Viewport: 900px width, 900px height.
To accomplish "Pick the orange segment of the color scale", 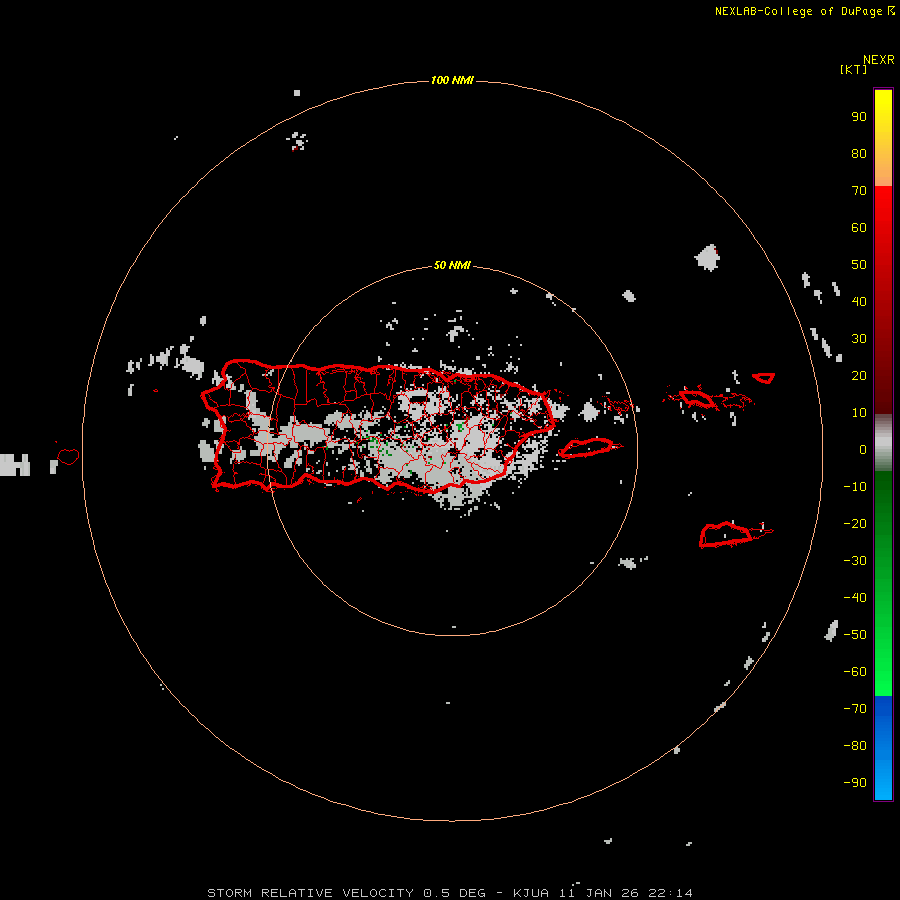I will pyautogui.click(x=883, y=169).
